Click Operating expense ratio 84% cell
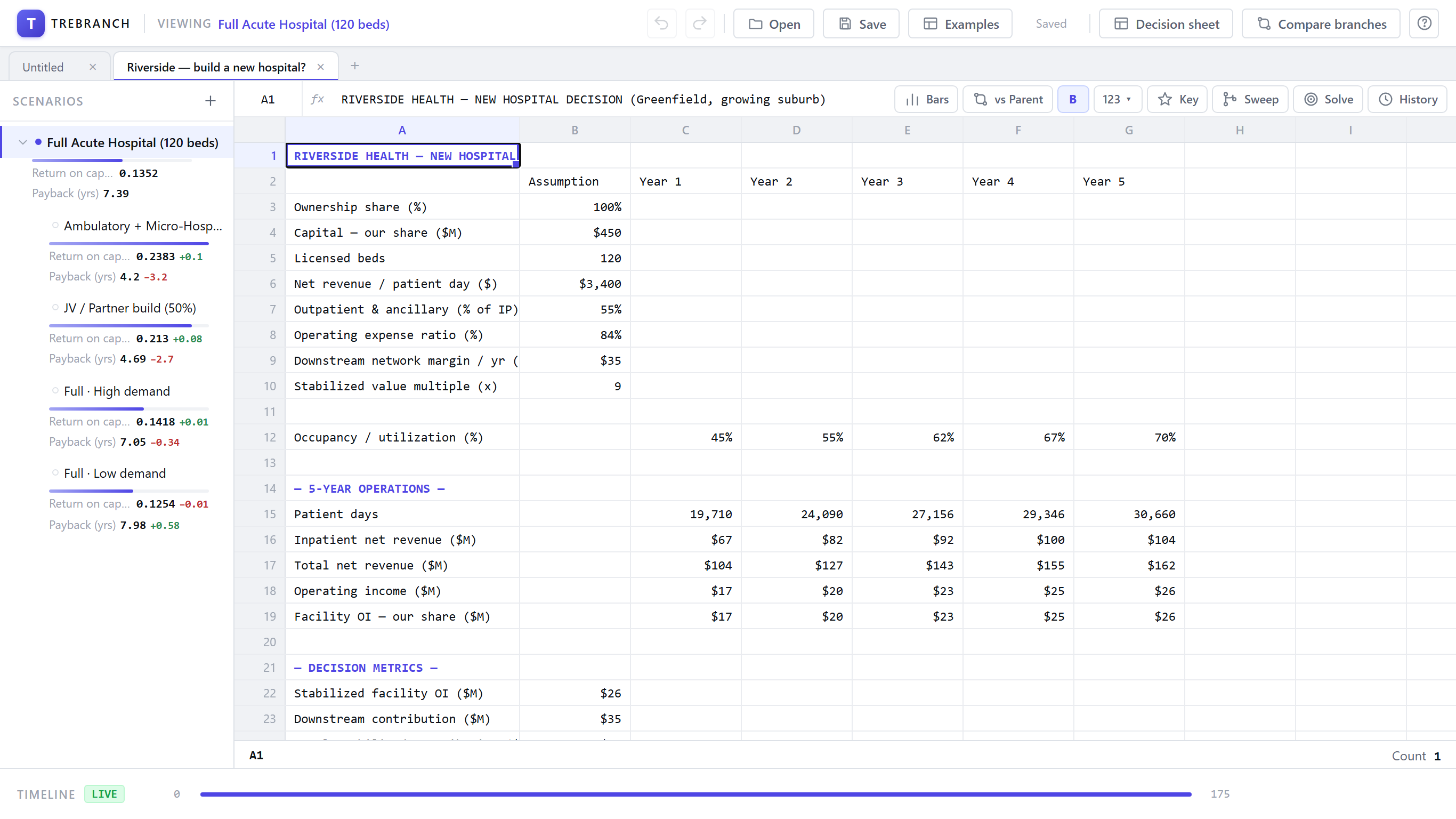 click(575, 335)
